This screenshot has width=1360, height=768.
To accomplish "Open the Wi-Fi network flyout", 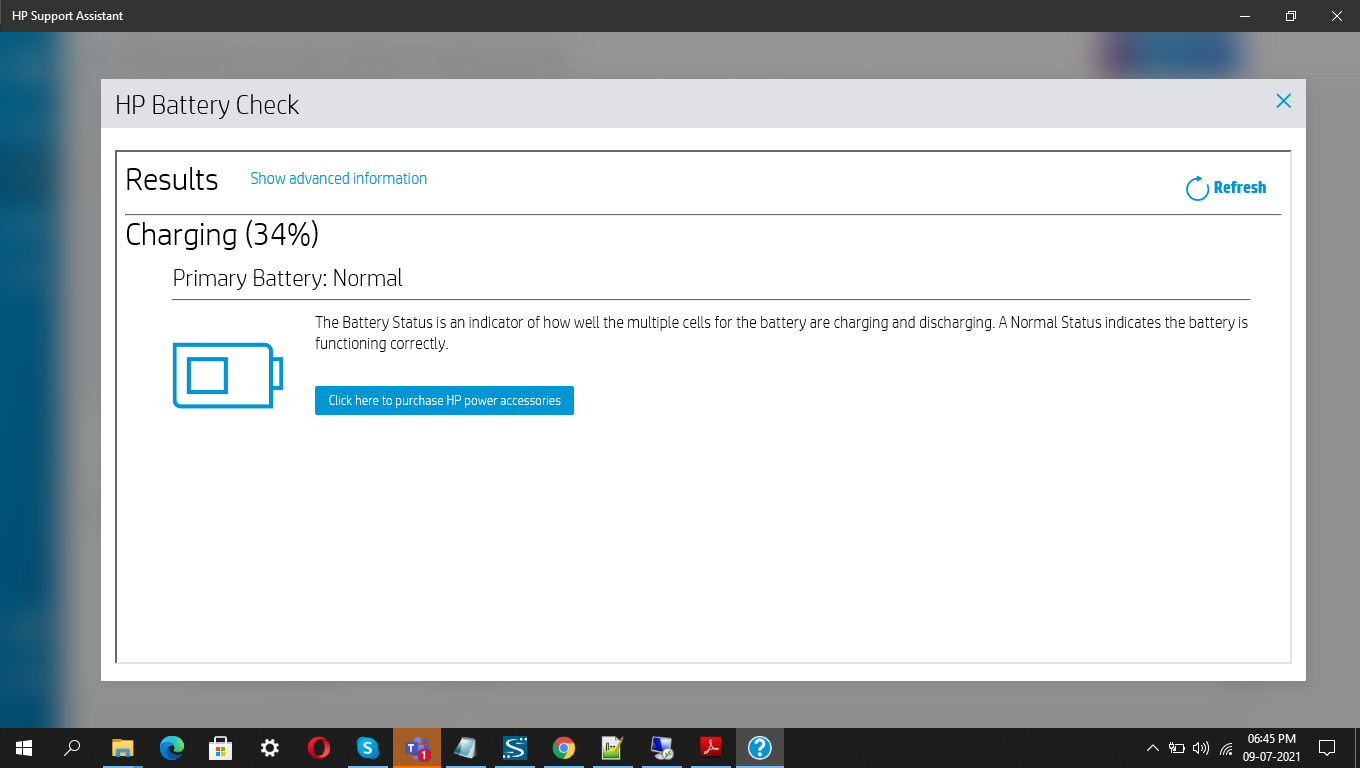I will point(1226,748).
